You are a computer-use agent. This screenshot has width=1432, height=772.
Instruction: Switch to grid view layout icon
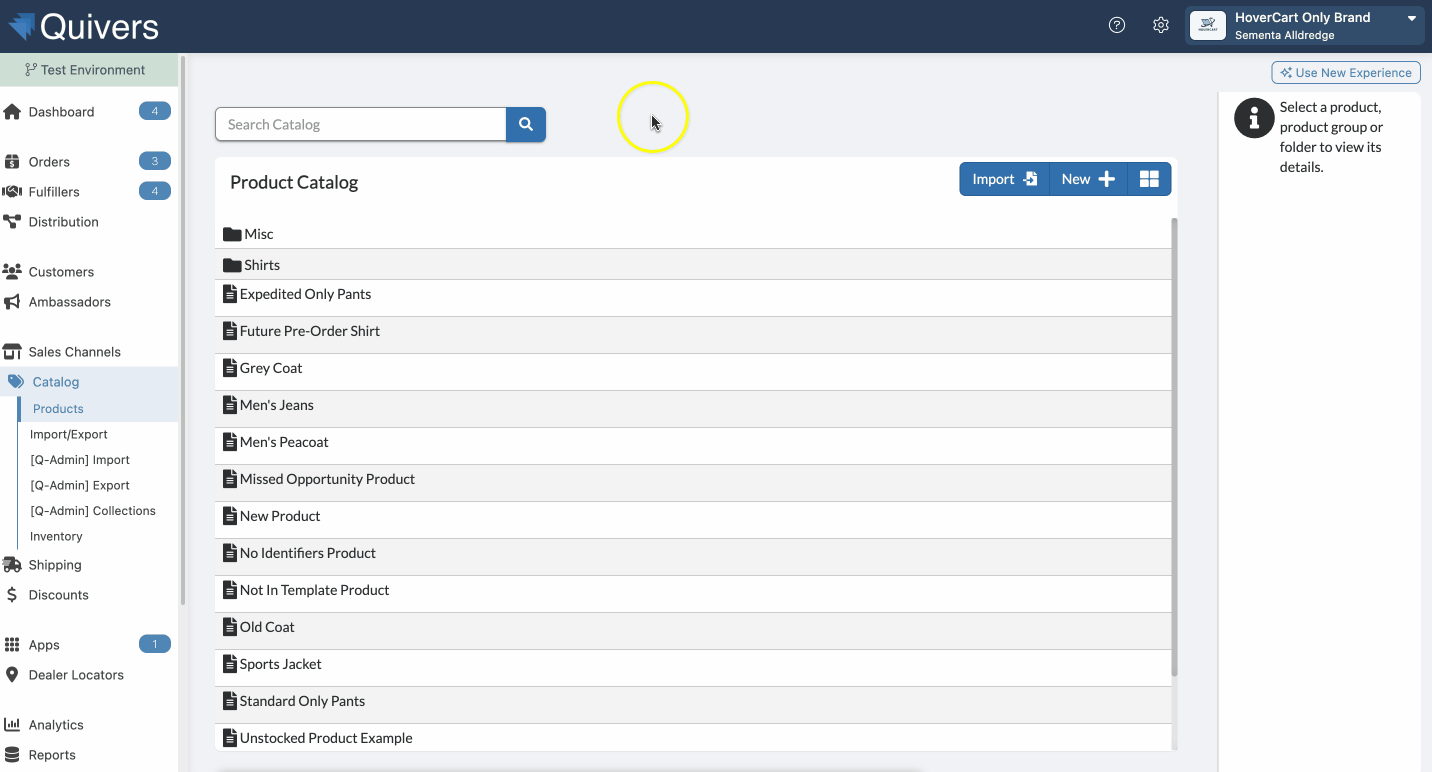(1149, 179)
